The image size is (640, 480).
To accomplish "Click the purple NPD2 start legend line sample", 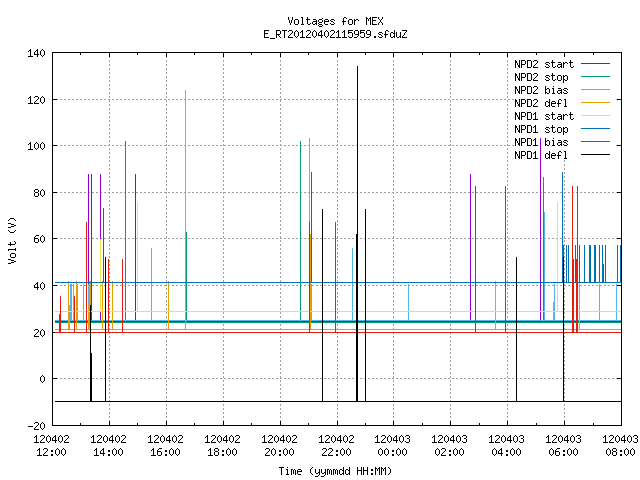I will coord(596,64).
